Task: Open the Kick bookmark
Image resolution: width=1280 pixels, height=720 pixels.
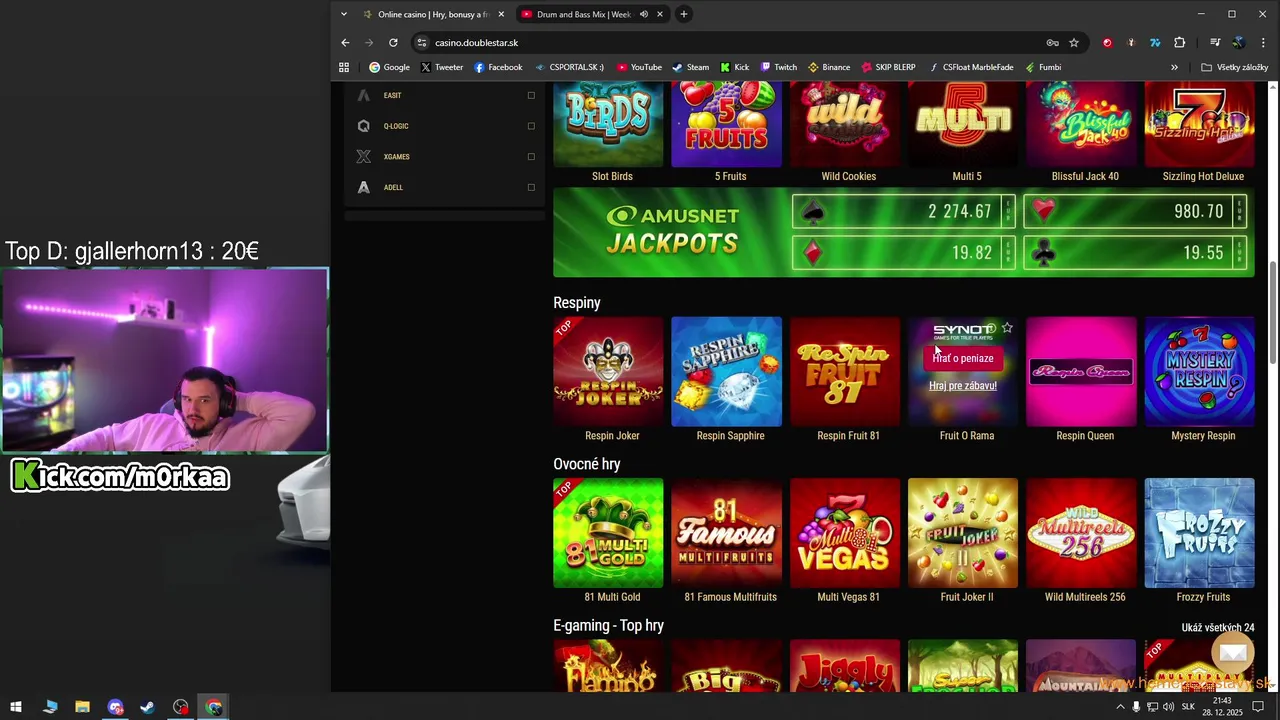Action: [x=734, y=67]
